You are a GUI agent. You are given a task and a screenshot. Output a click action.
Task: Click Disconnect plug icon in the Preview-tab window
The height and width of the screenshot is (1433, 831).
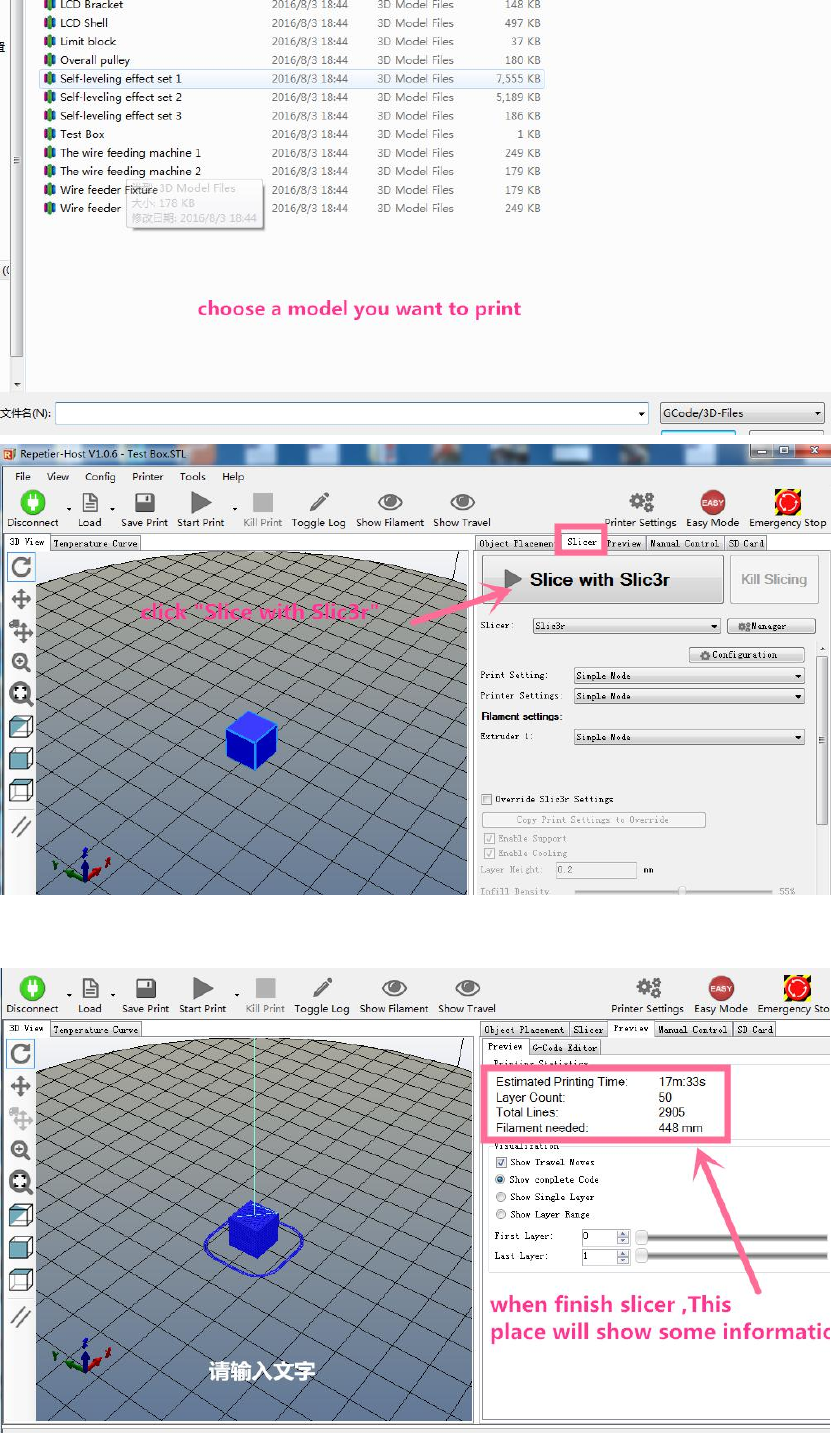(33, 988)
